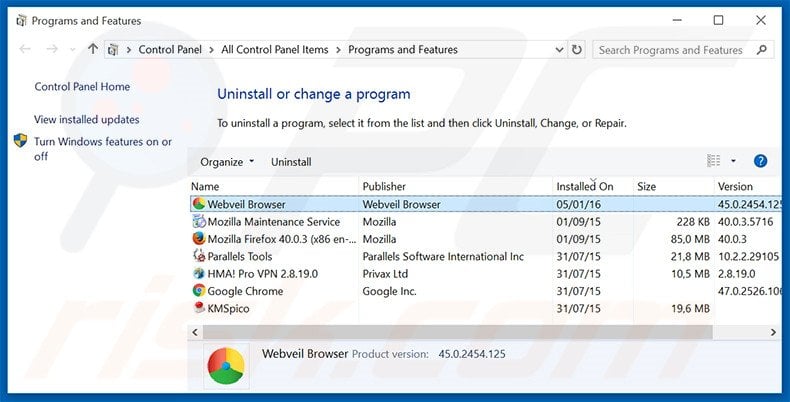Select the Google Chrome entry
Image resolution: width=790 pixels, height=402 pixels.
[245, 291]
